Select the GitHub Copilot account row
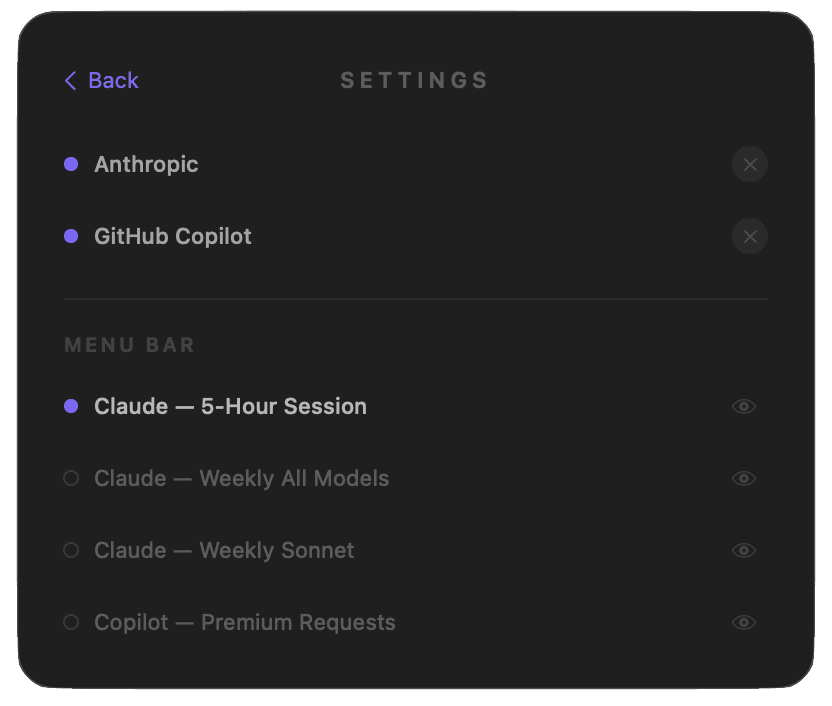Screen dimensions: 832x706 pyautogui.click(x=172, y=236)
